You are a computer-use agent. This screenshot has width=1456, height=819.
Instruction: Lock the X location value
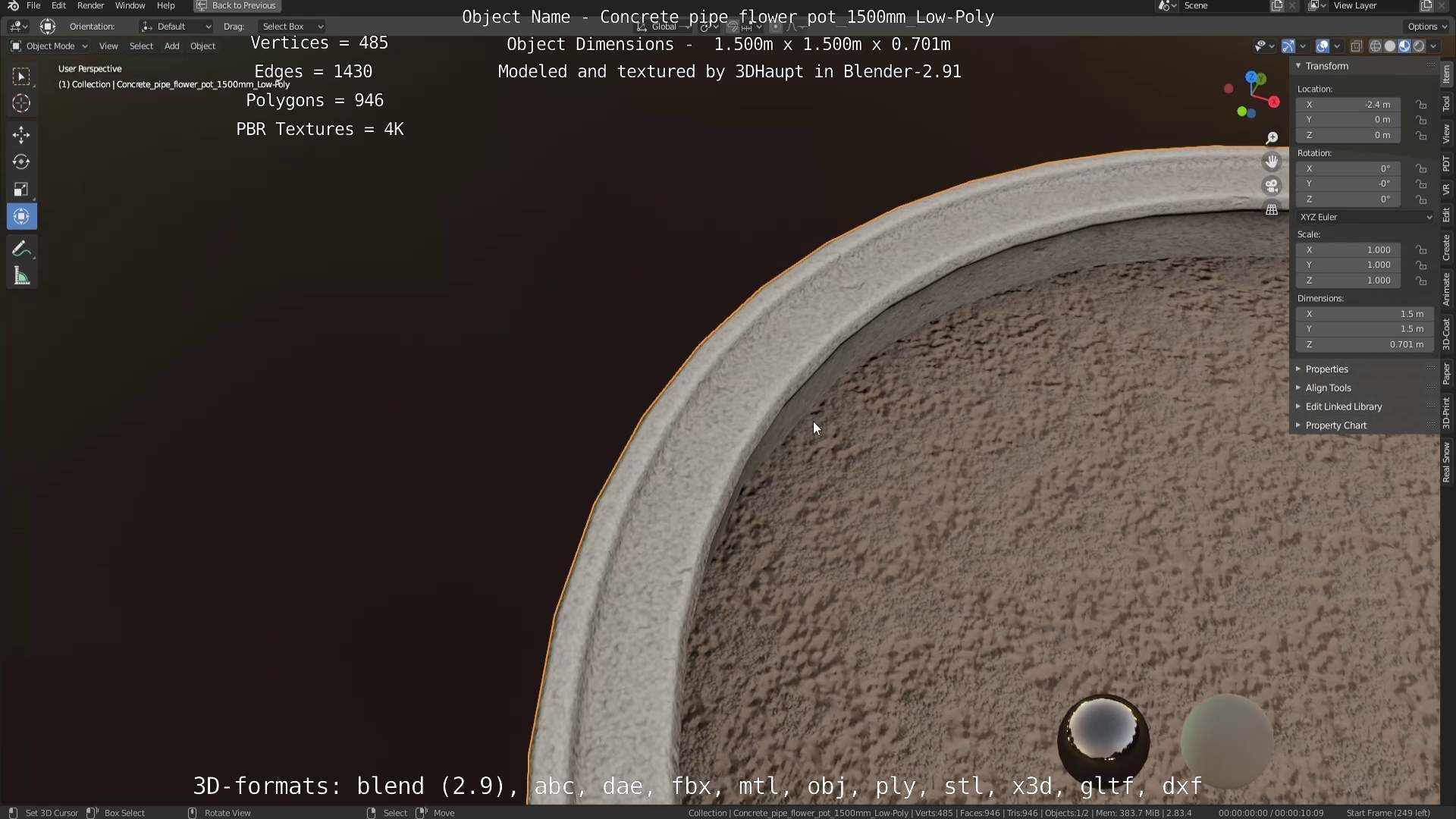[x=1421, y=105]
